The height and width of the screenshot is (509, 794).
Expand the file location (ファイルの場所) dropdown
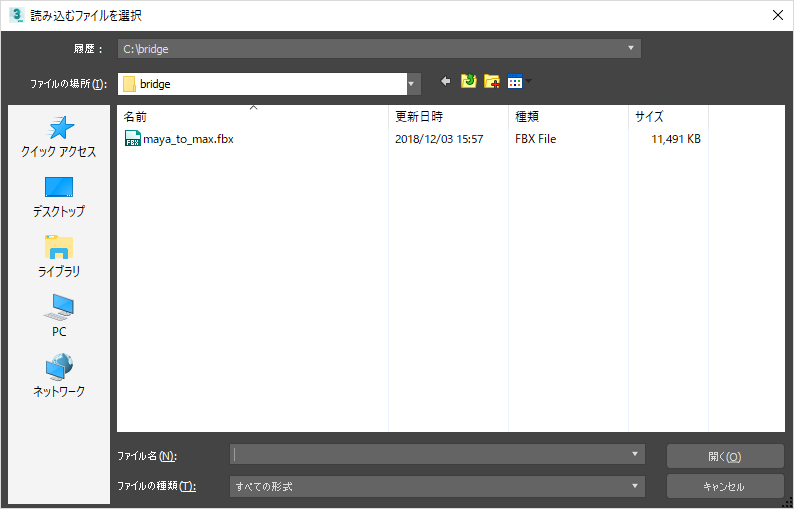[x=412, y=84]
